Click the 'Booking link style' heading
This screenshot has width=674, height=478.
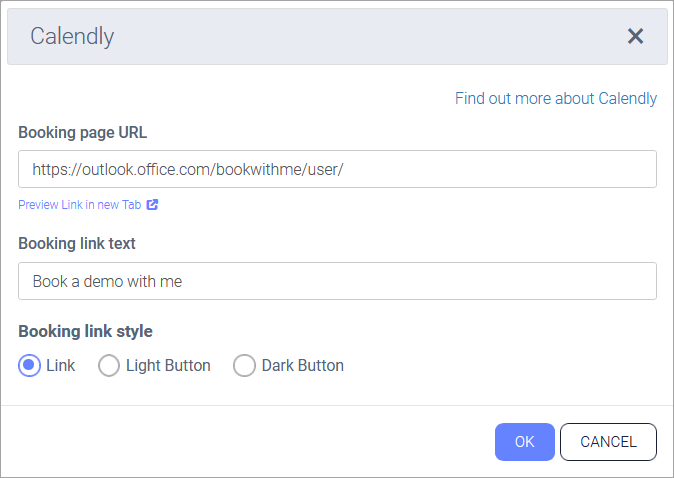85,331
